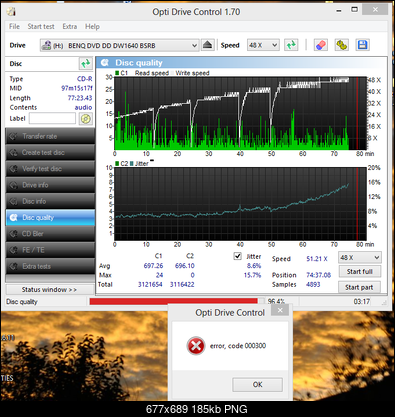Image resolution: width=395 pixels, height=417 pixels.
Task: Open the Extra tests section
Action: [50, 266]
